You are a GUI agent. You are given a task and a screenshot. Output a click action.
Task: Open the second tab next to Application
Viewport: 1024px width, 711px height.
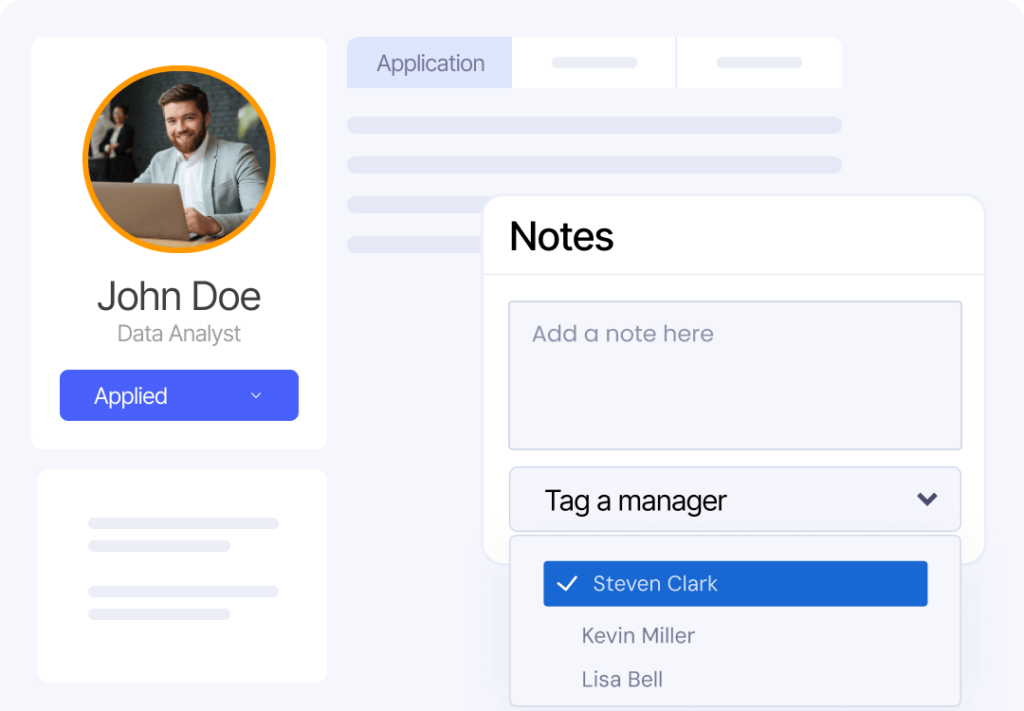(594, 63)
